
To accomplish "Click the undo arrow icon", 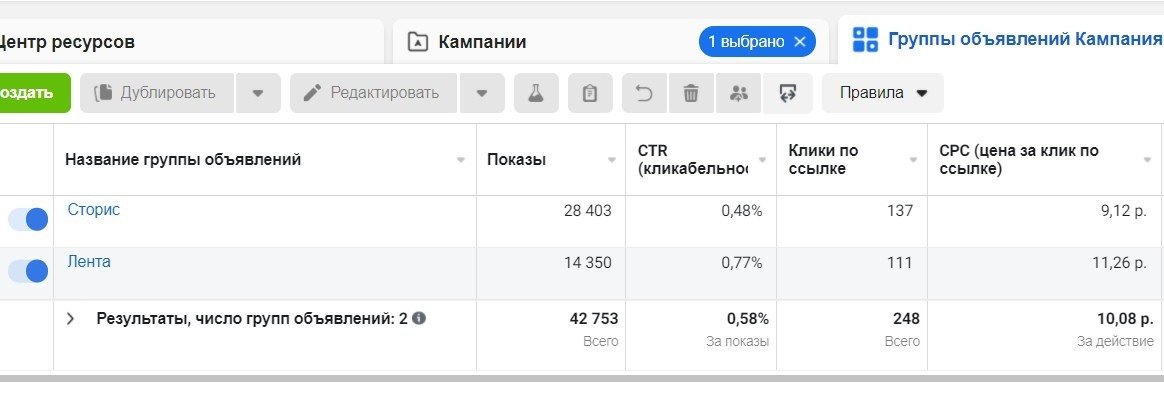I will point(644,93).
